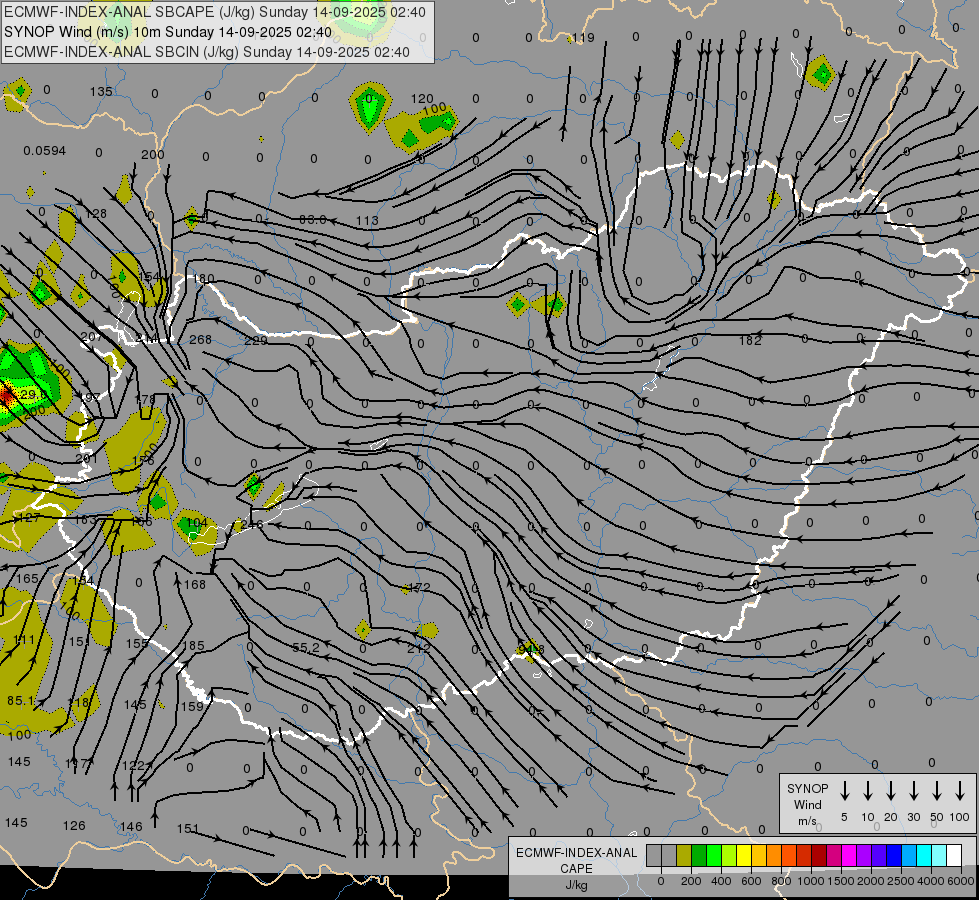Click the wind arrow above the 10 label
This screenshot has height=900, width=979.
[867, 791]
